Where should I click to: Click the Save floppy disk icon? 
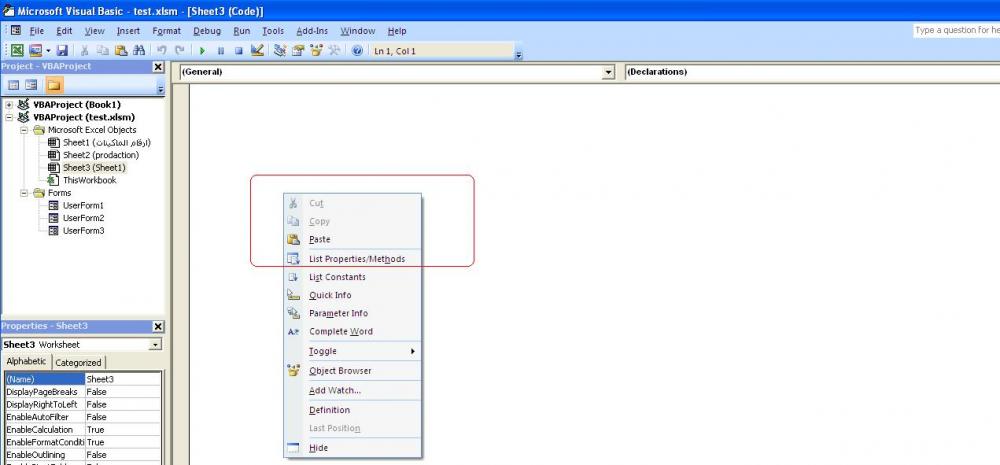(x=62, y=50)
